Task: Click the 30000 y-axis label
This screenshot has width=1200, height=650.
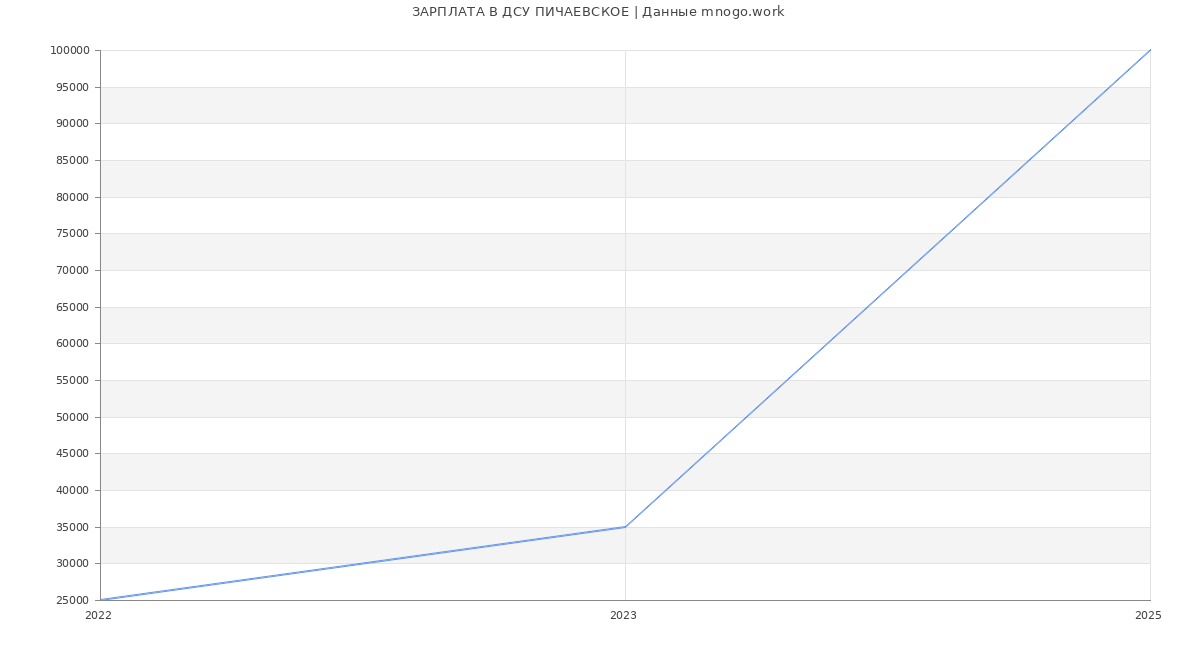Action: (72, 564)
